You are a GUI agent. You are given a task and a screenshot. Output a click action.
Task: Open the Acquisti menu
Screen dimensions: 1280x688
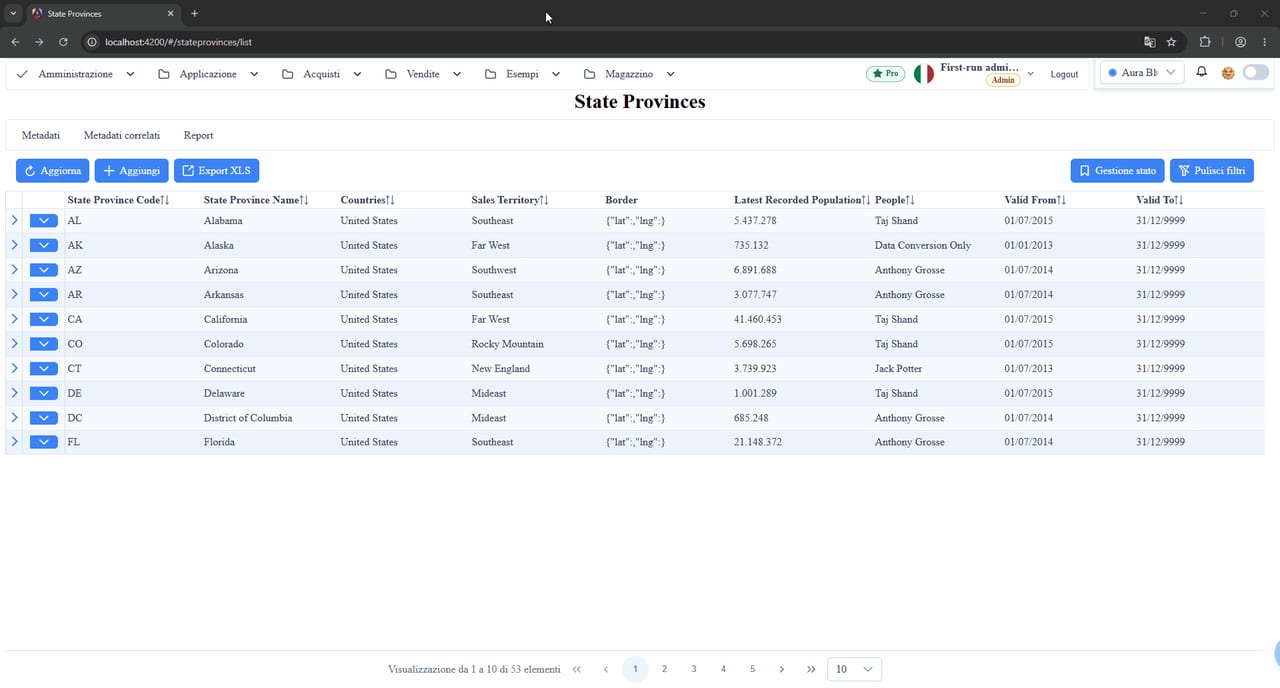[322, 74]
